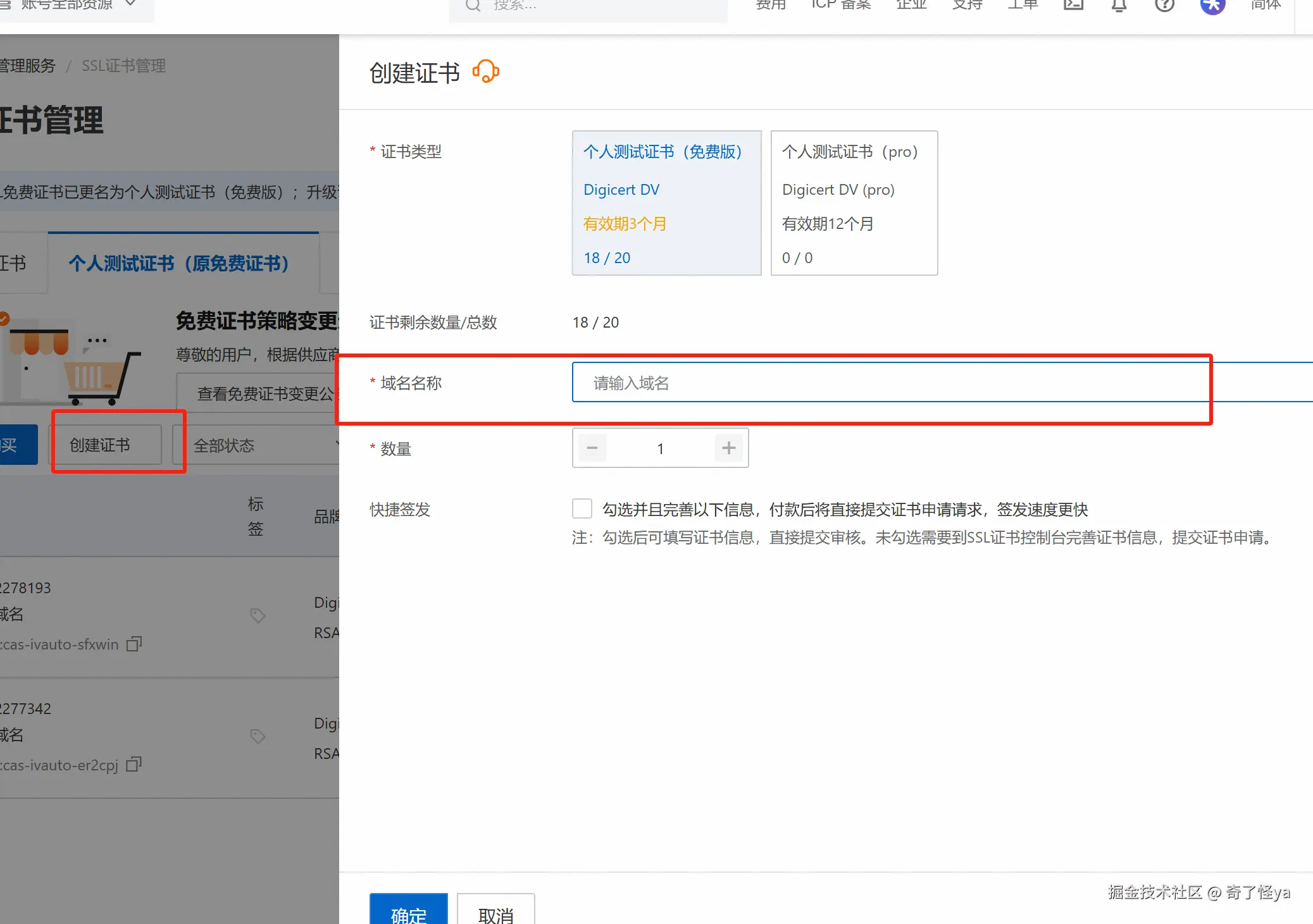
Task: Open the ICP 备案 menu item
Action: (x=841, y=5)
